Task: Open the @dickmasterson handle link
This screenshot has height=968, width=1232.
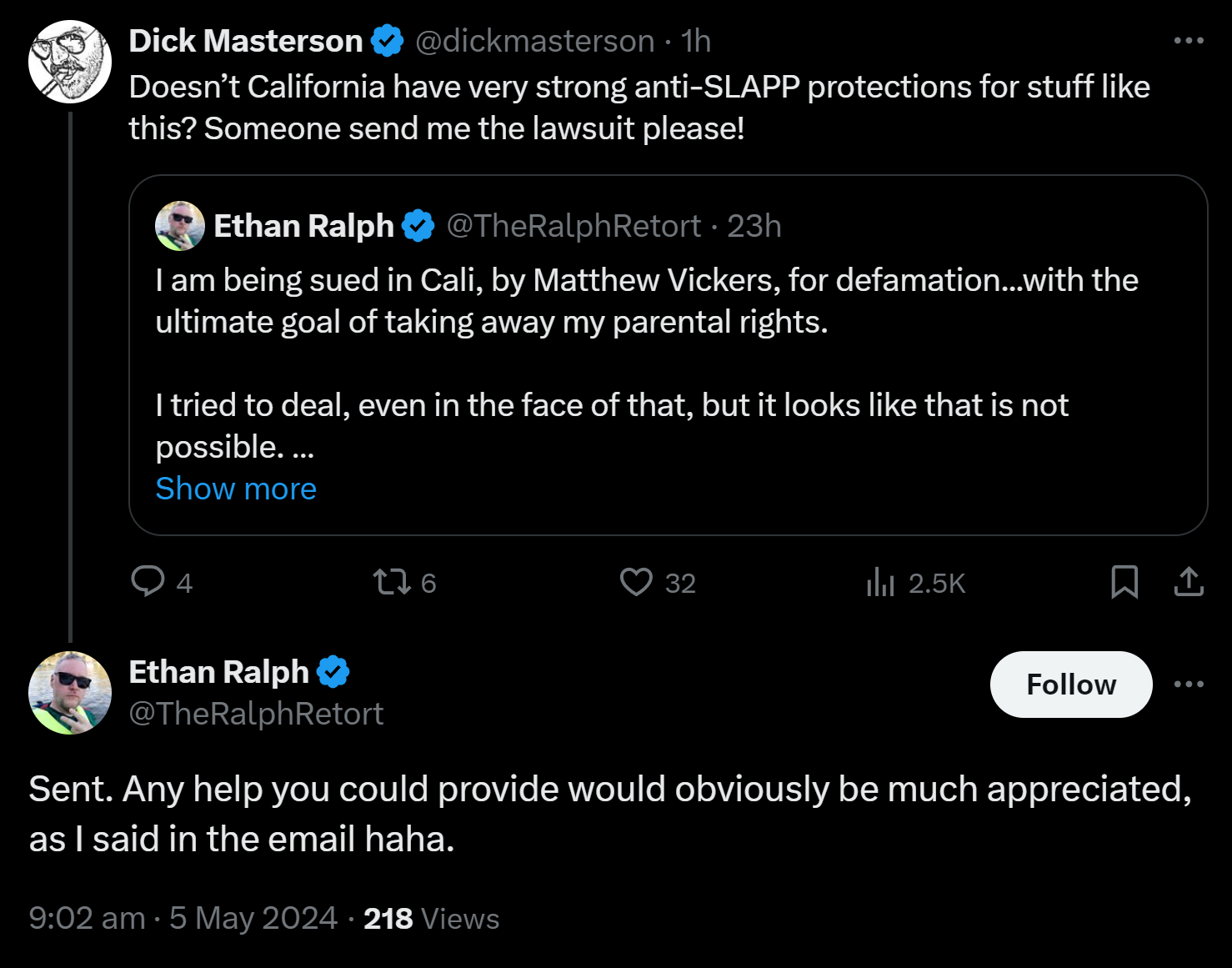Action: tap(535, 41)
